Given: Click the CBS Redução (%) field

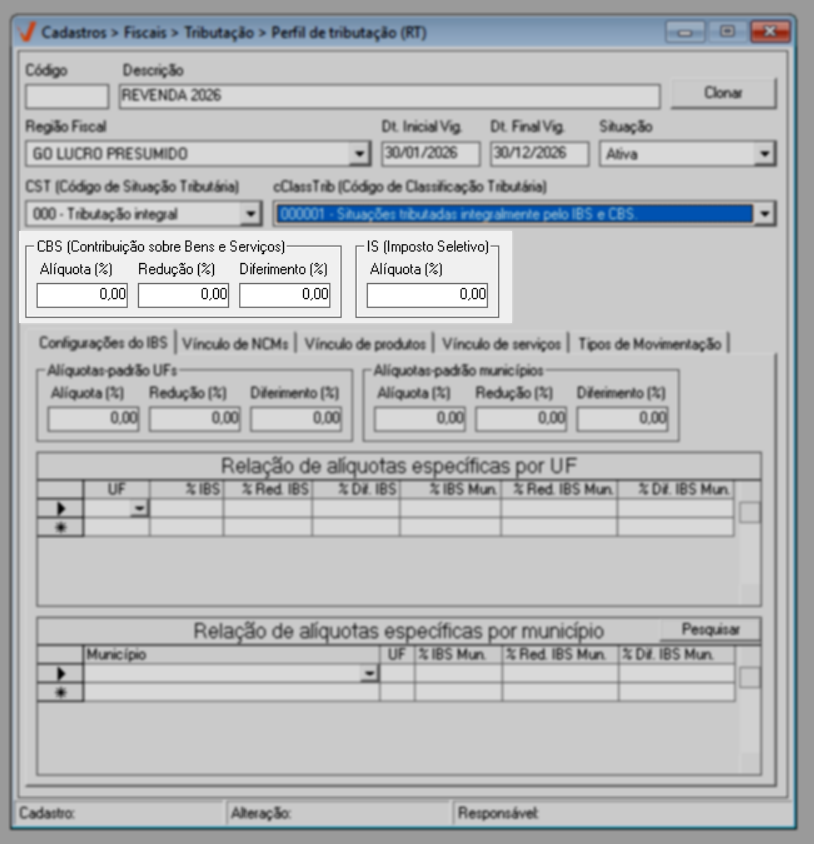Looking at the screenshot, I should tap(184, 295).
